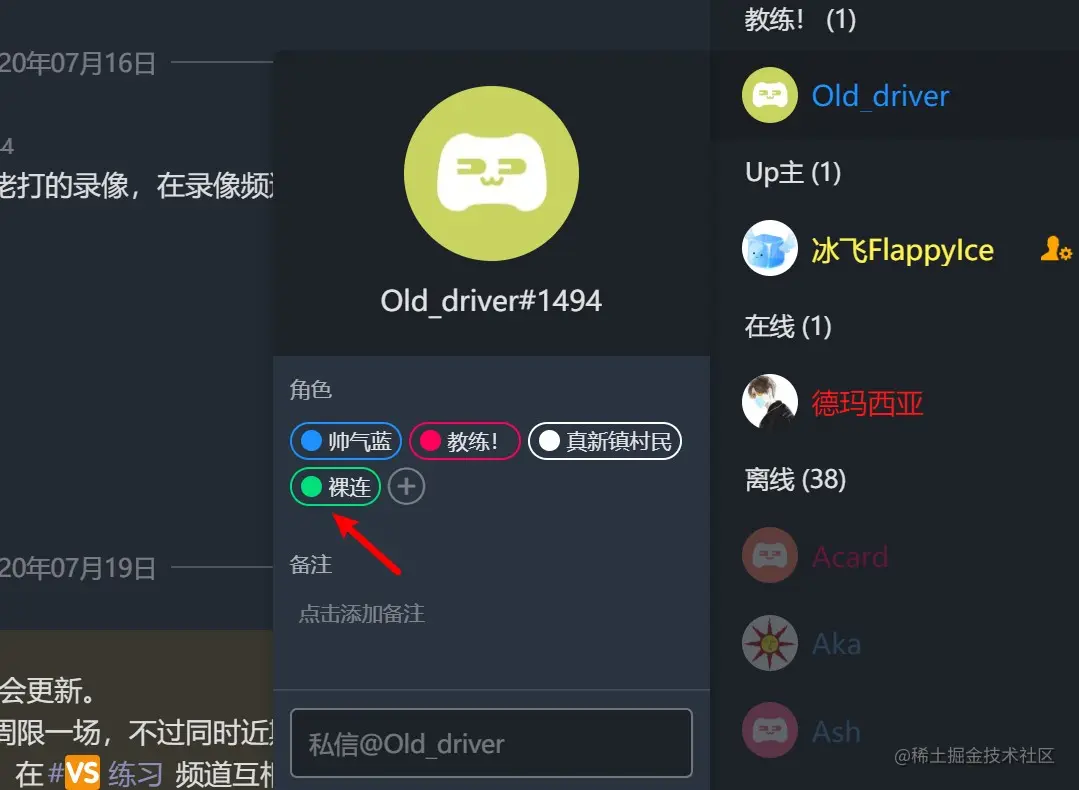The height and width of the screenshot is (790, 1079).
Task: Collapse the 在线 (1) member group
Action: pyautogui.click(x=788, y=325)
